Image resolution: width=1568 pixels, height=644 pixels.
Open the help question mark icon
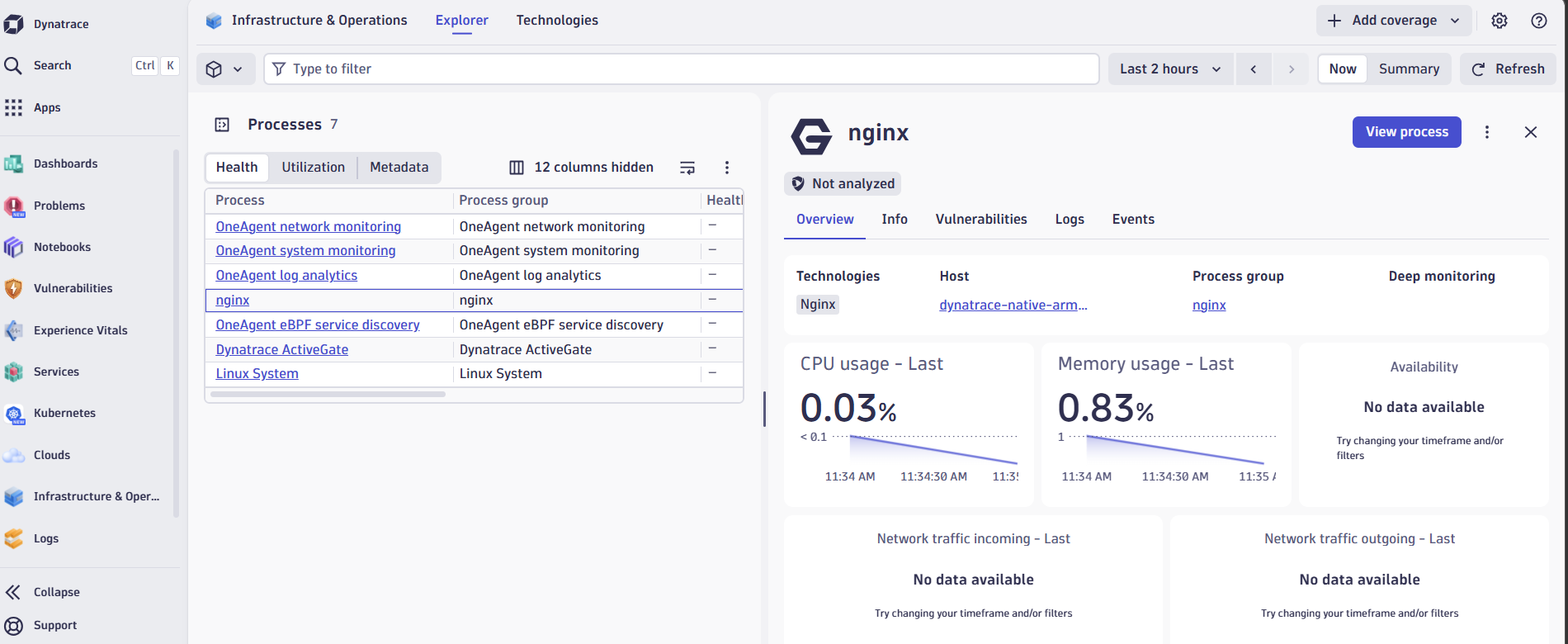[x=1539, y=21]
